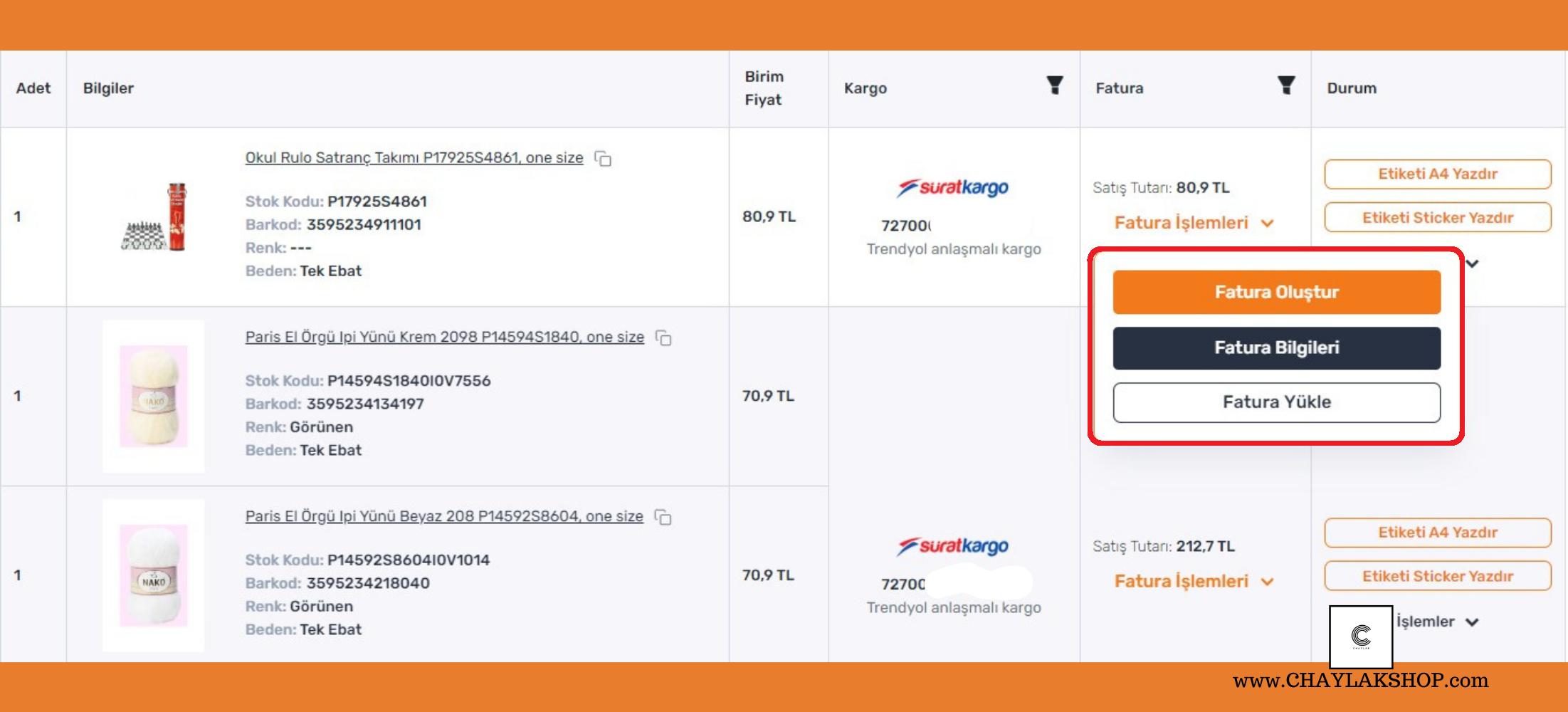Click the Durum column header
Viewport: 1568px width, 712px height.
(x=1352, y=88)
